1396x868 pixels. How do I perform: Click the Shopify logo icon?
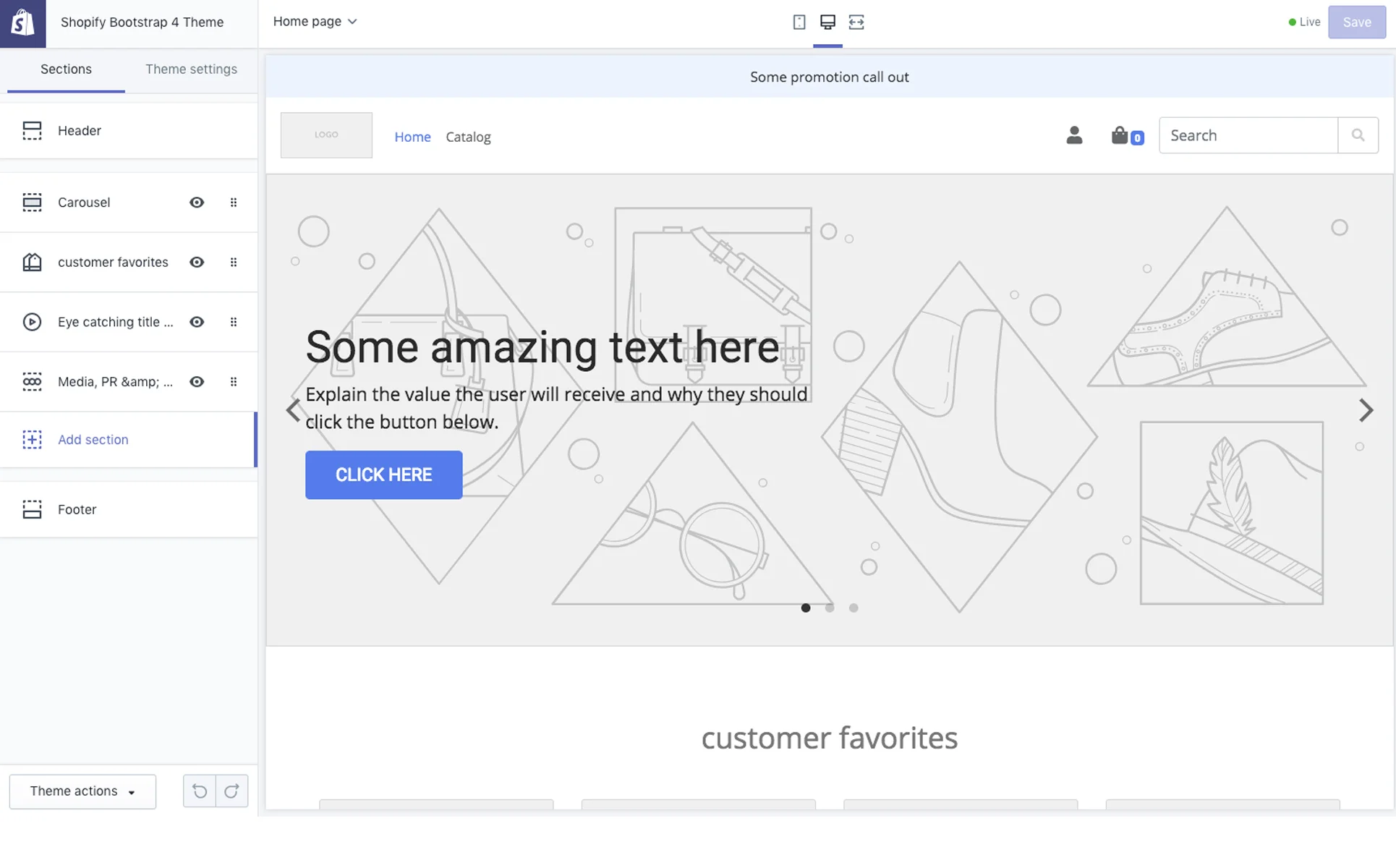coord(22,23)
